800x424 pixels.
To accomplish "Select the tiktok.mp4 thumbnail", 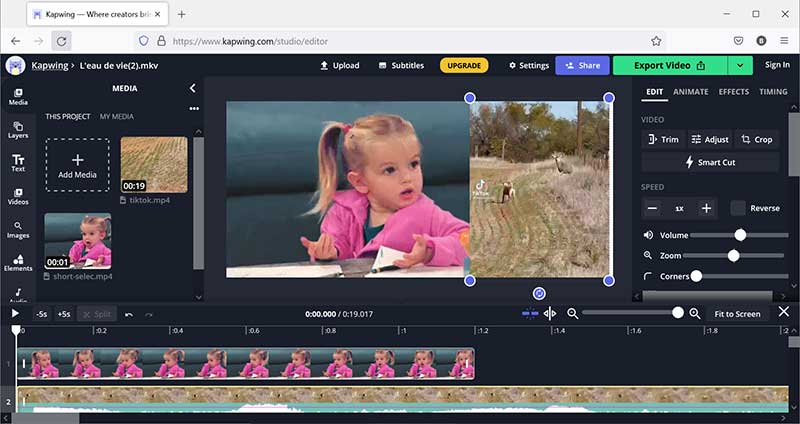I will 154,164.
